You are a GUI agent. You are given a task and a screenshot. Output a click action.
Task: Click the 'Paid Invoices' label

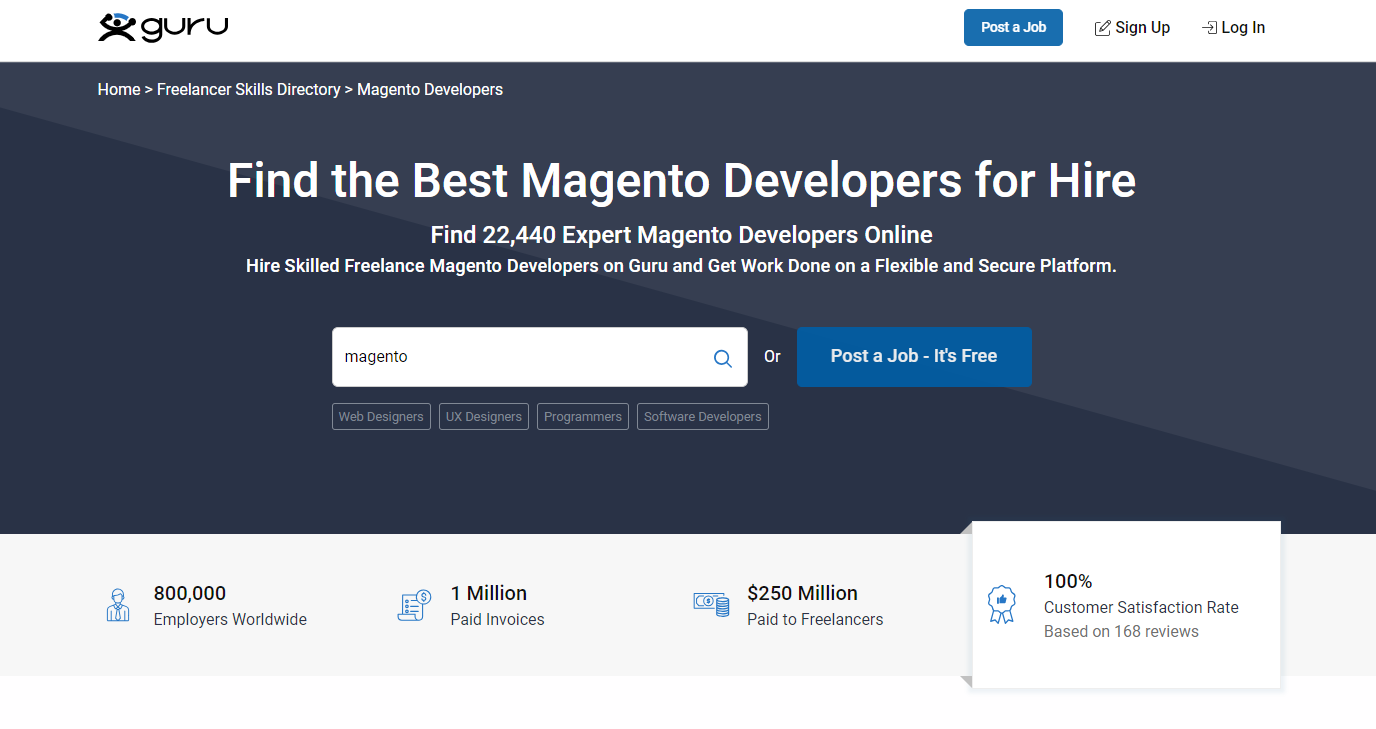498,620
